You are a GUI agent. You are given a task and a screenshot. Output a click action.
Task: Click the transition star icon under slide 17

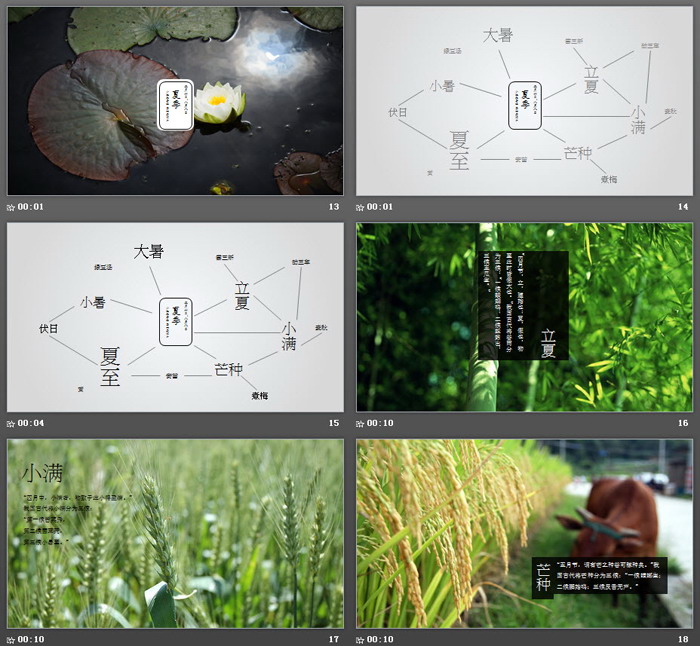11,639
